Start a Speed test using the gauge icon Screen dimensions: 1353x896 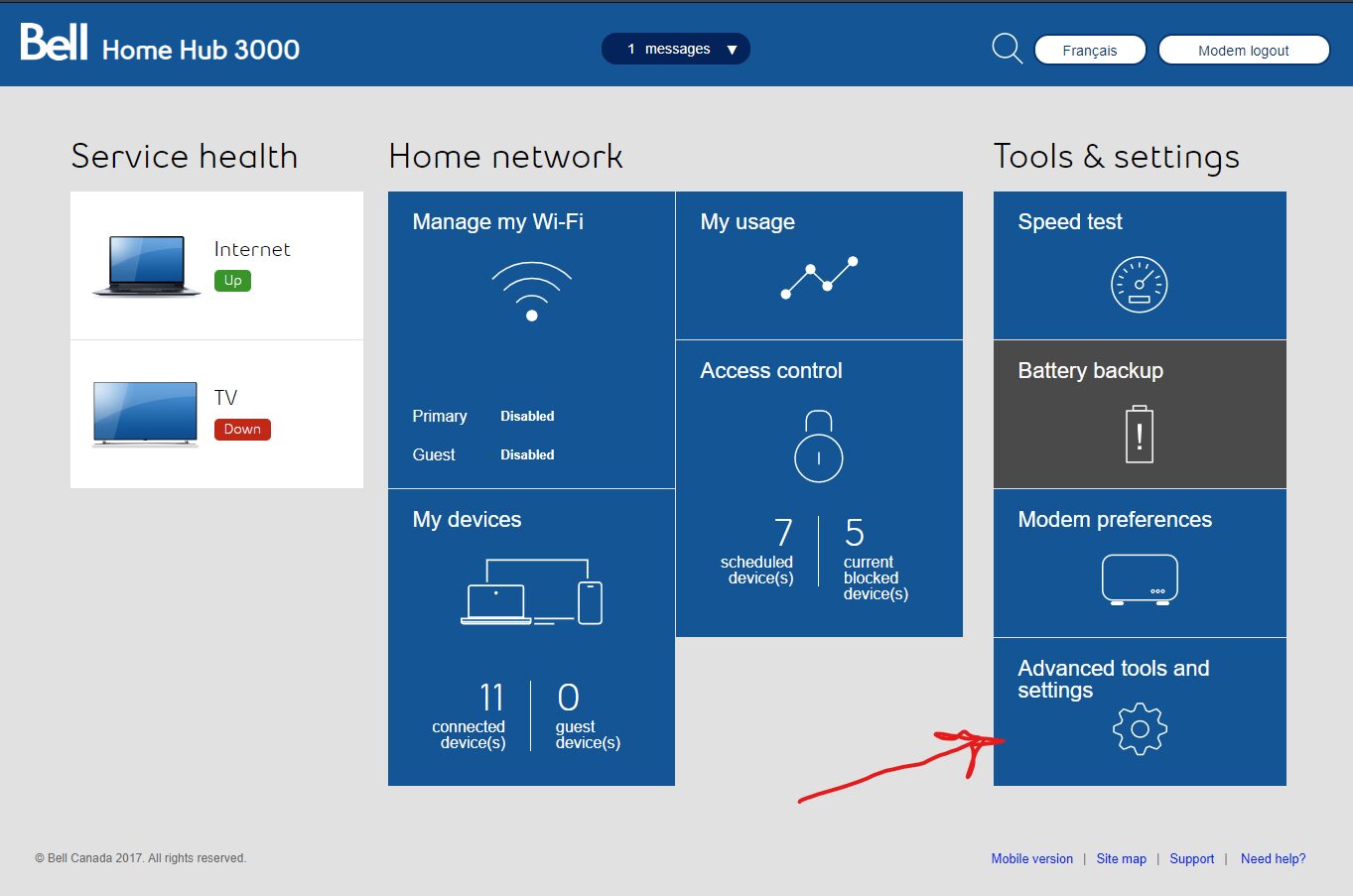pos(1139,285)
